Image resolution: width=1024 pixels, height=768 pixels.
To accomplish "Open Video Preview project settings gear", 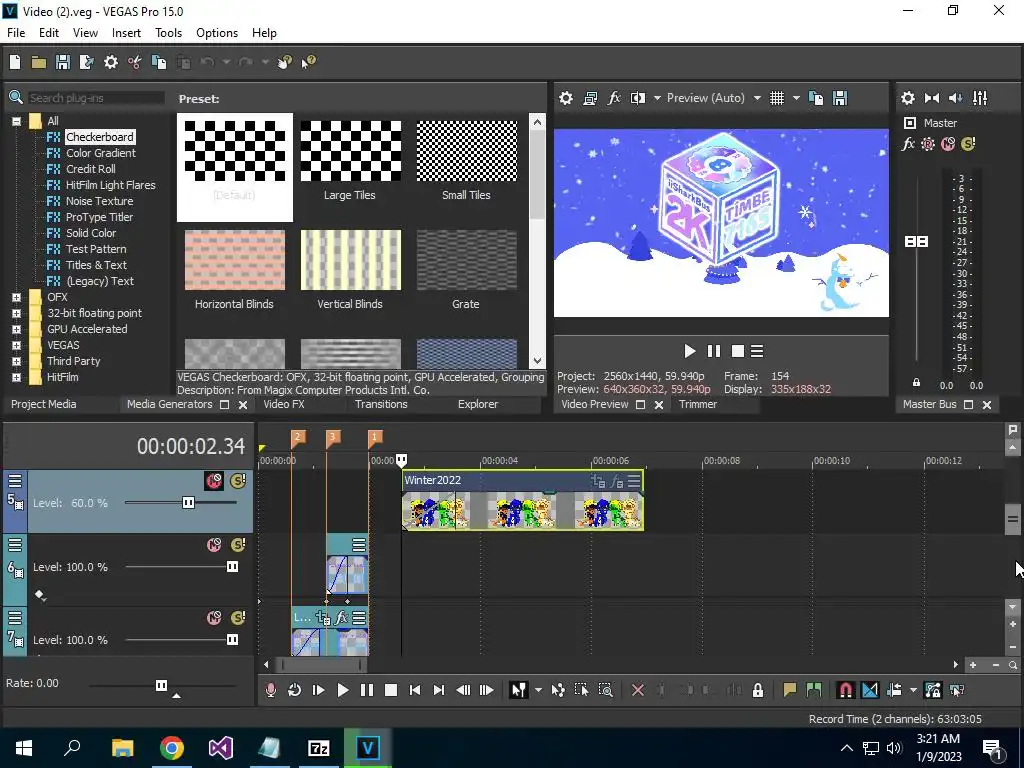I will pyautogui.click(x=566, y=98).
